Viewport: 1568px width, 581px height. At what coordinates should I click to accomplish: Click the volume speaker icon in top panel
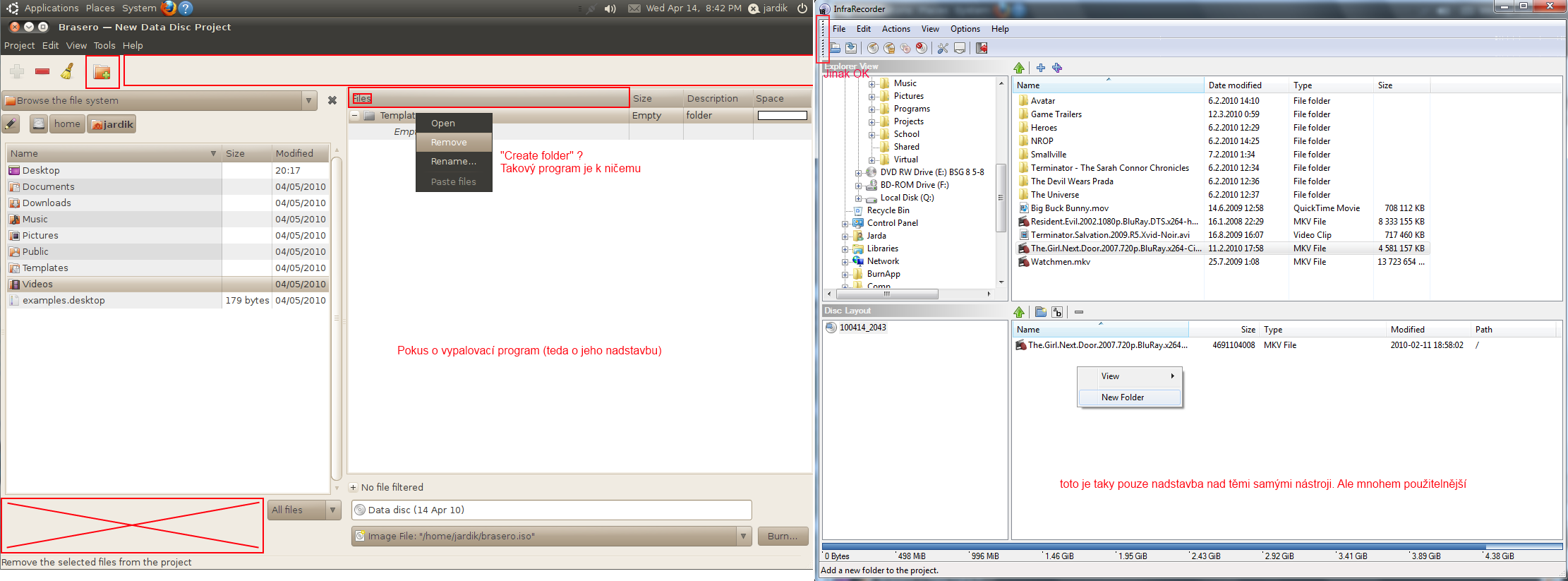click(610, 8)
